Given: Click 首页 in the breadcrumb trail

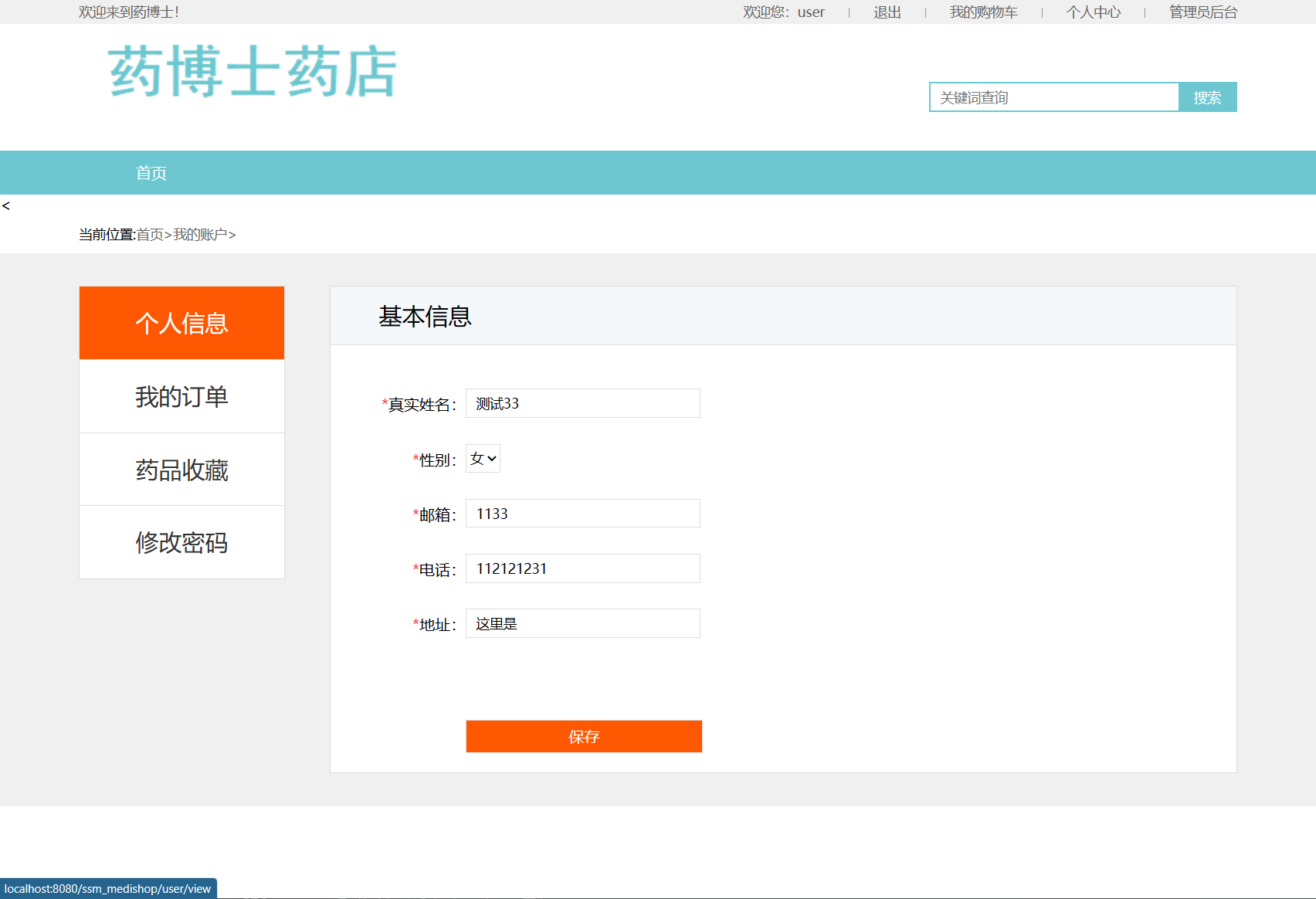Looking at the screenshot, I should point(151,234).
